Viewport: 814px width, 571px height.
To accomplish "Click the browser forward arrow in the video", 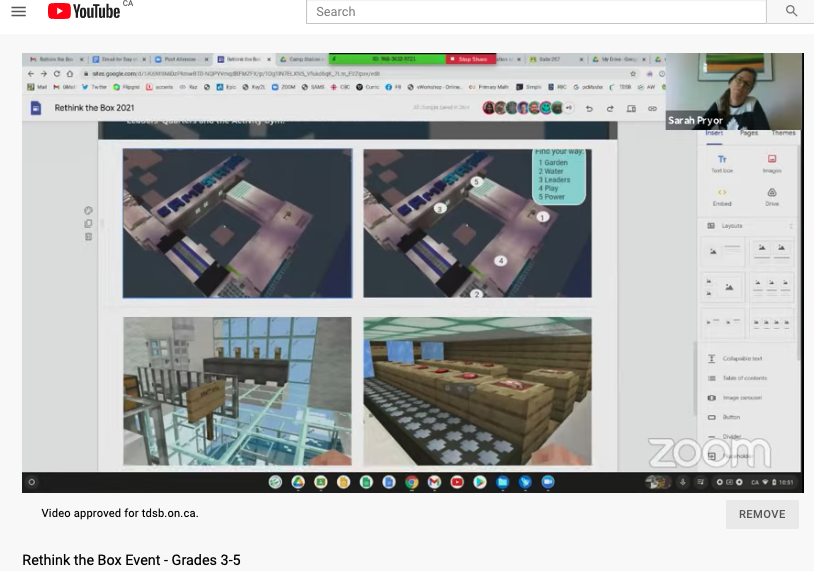I will 44,74.
